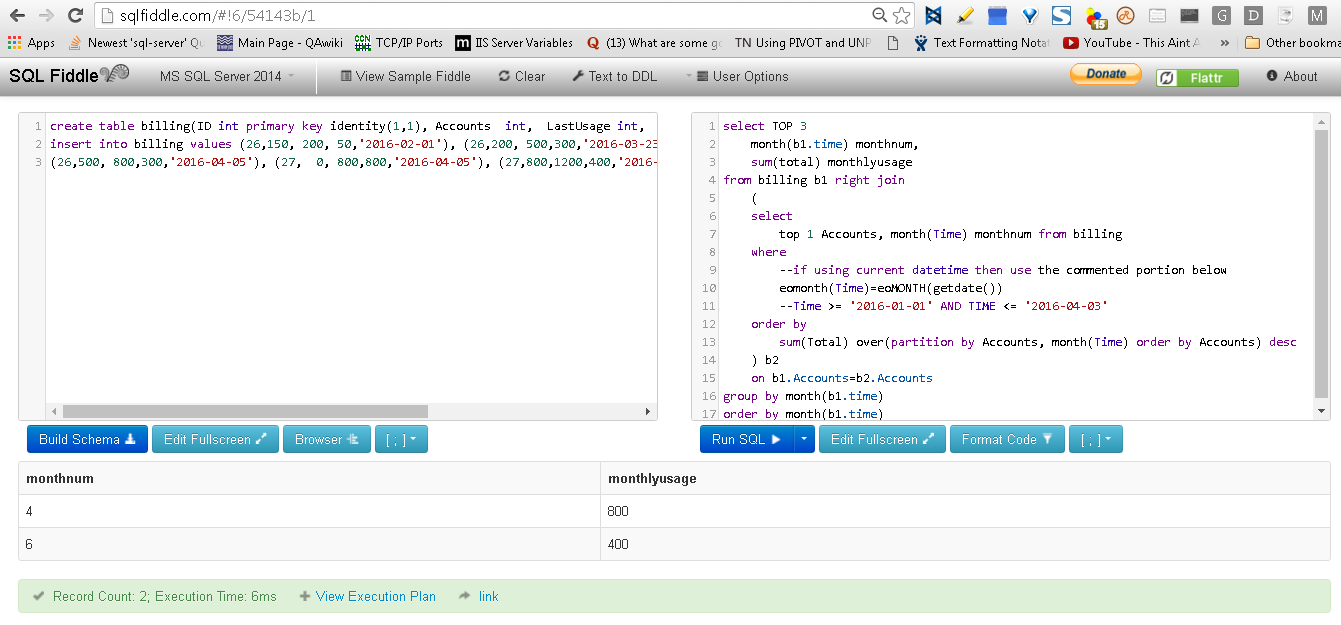Click the 'select TOP 3' query line
The height and width of the screenshot is (625, 1341).
(x=764, y=126)
